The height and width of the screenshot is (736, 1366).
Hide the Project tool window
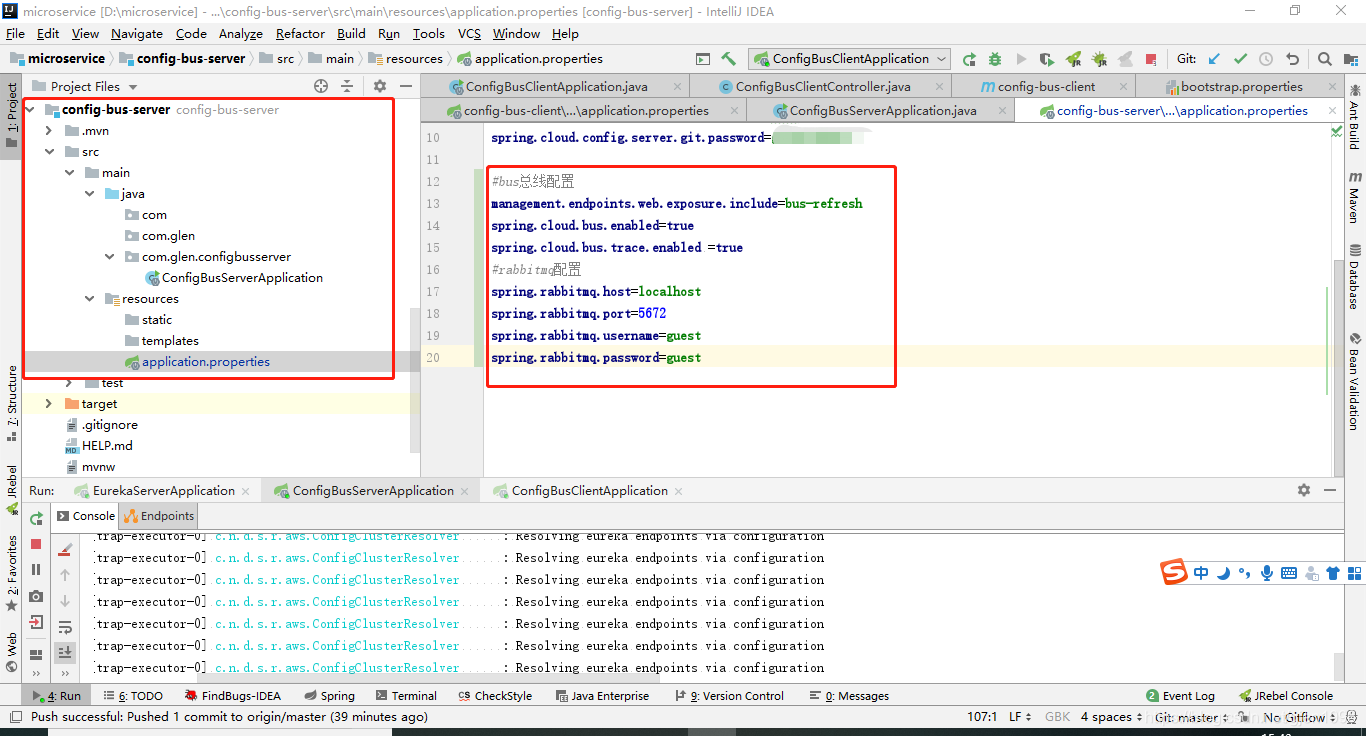405,86
